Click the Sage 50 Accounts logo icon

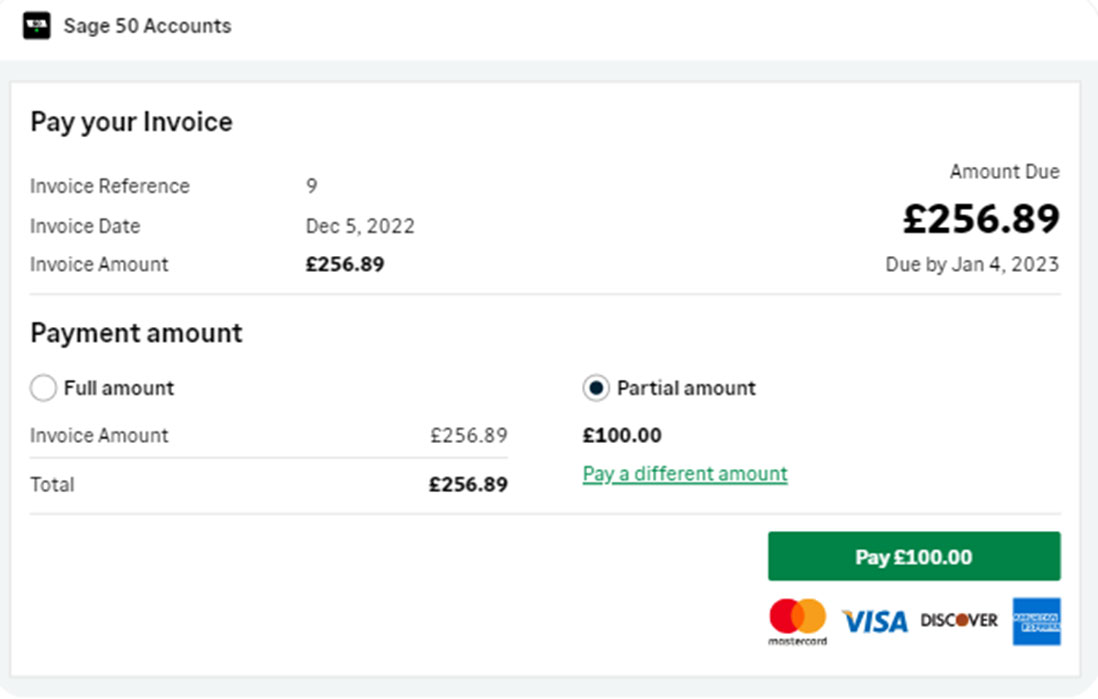[36, 26]
